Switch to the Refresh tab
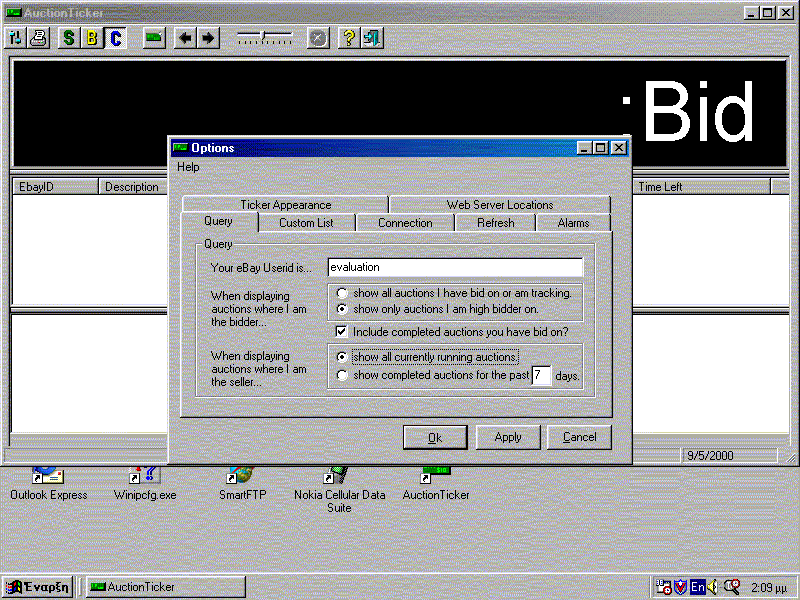This screenshot has width=800, height=600. pos(496,223)
